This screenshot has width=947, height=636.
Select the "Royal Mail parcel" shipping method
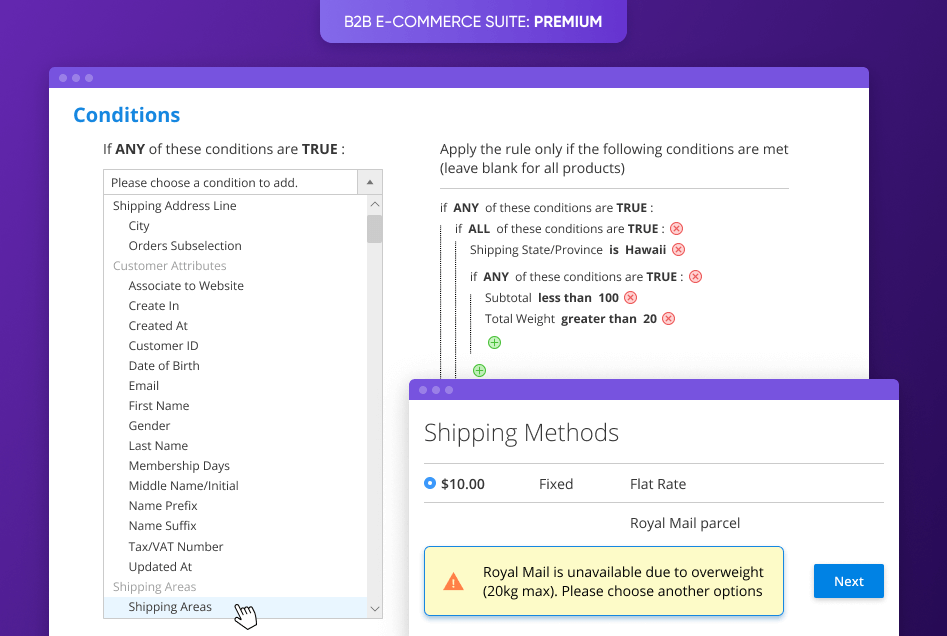pos(685,523)
